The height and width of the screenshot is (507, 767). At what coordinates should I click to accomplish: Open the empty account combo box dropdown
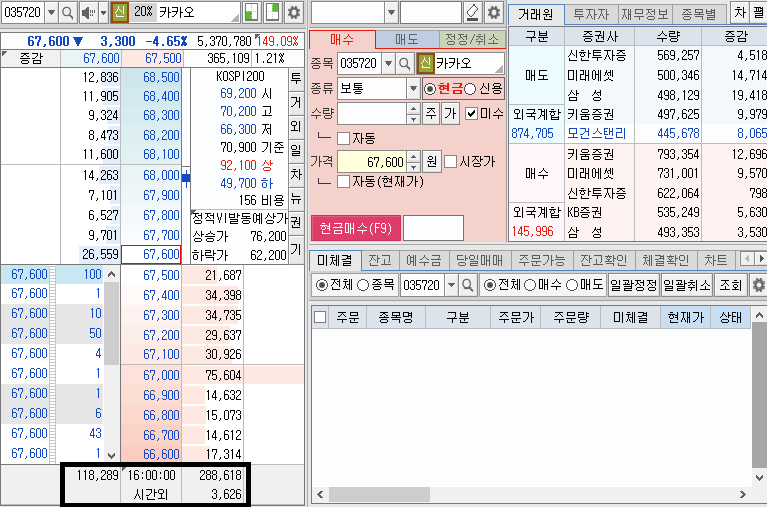(391, 13)
